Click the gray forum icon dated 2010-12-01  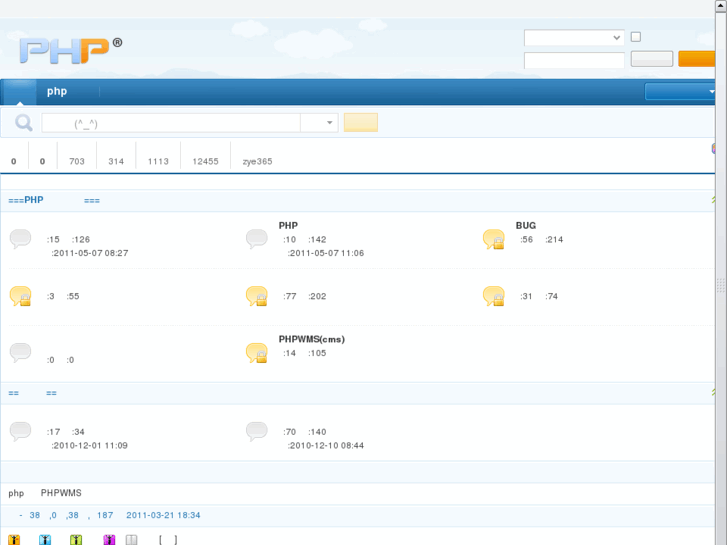[21, 432]
